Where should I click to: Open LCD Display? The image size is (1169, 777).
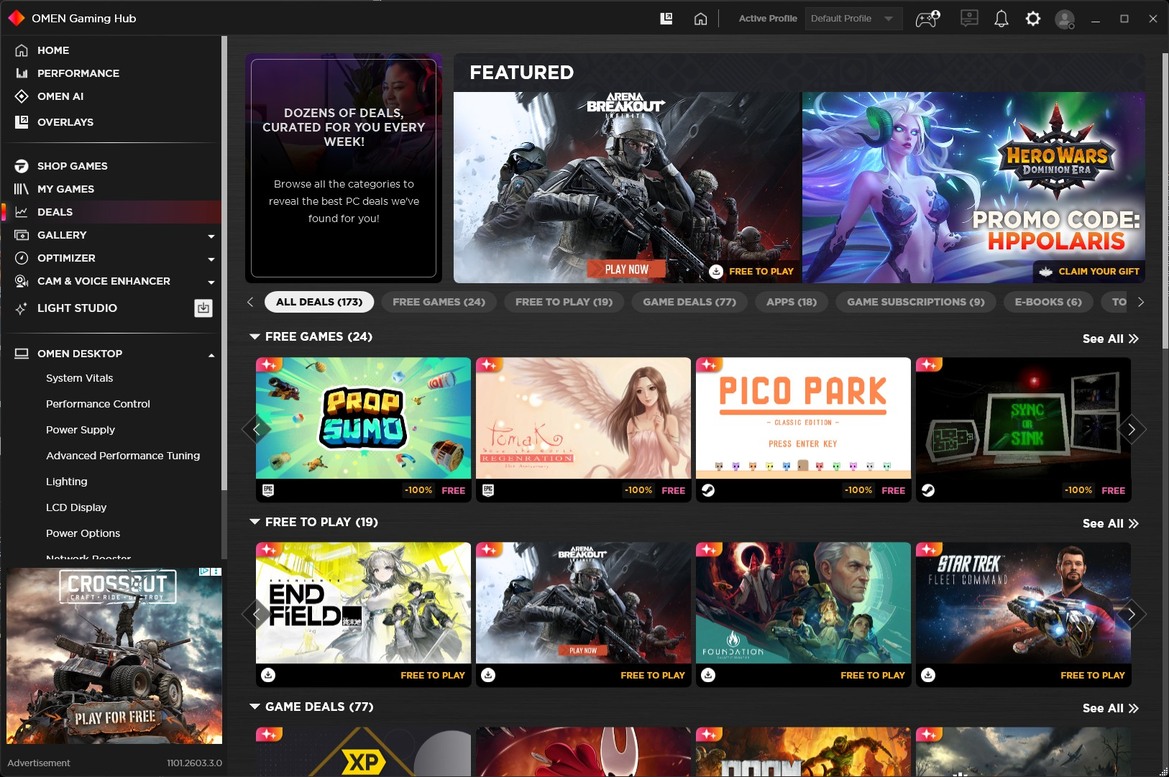76,507
